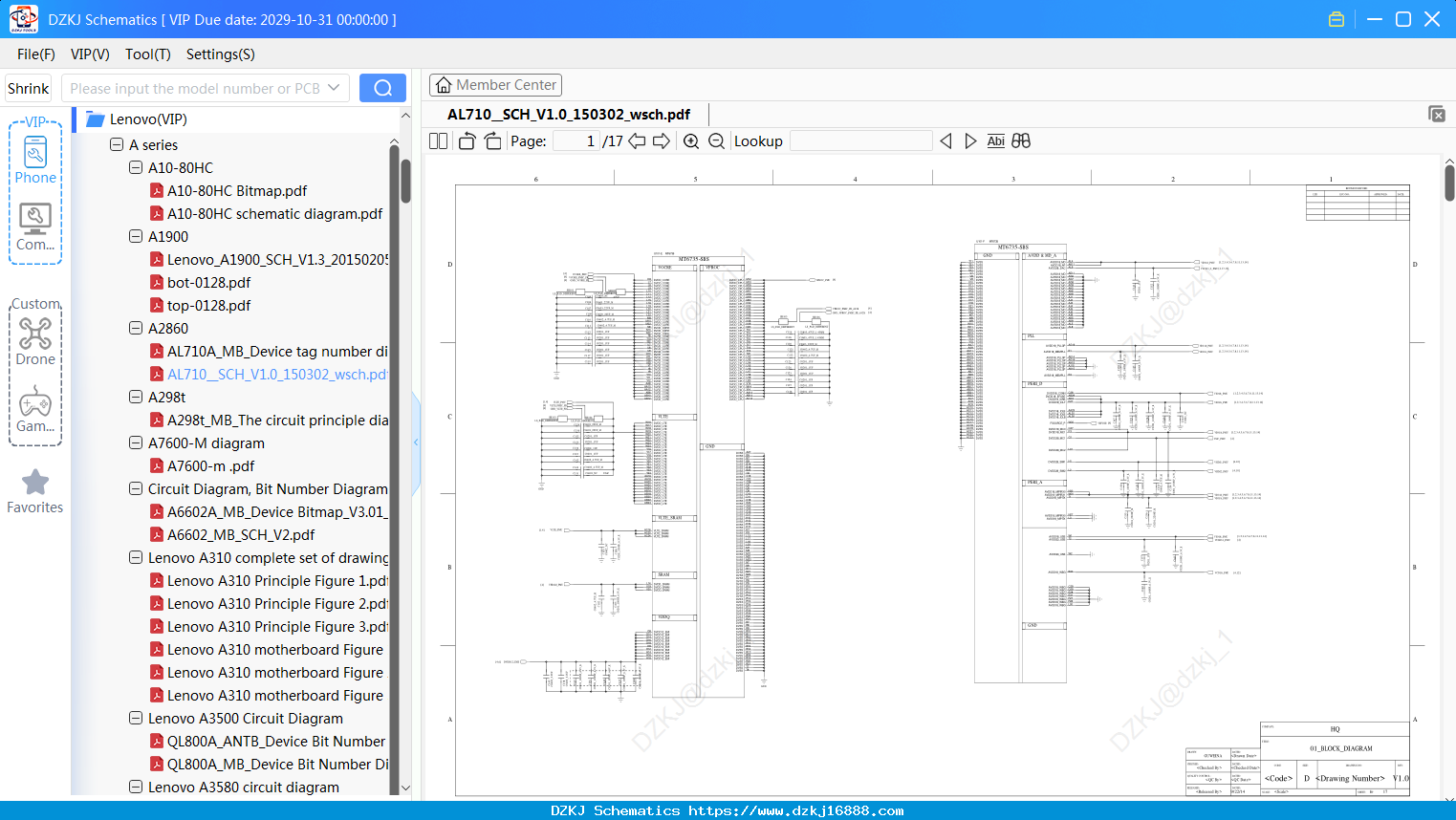This screenshot has height=820, width=1456.
Task: Open Lenovo A310 Principle Figure 1.pdf
Action: 277,580
